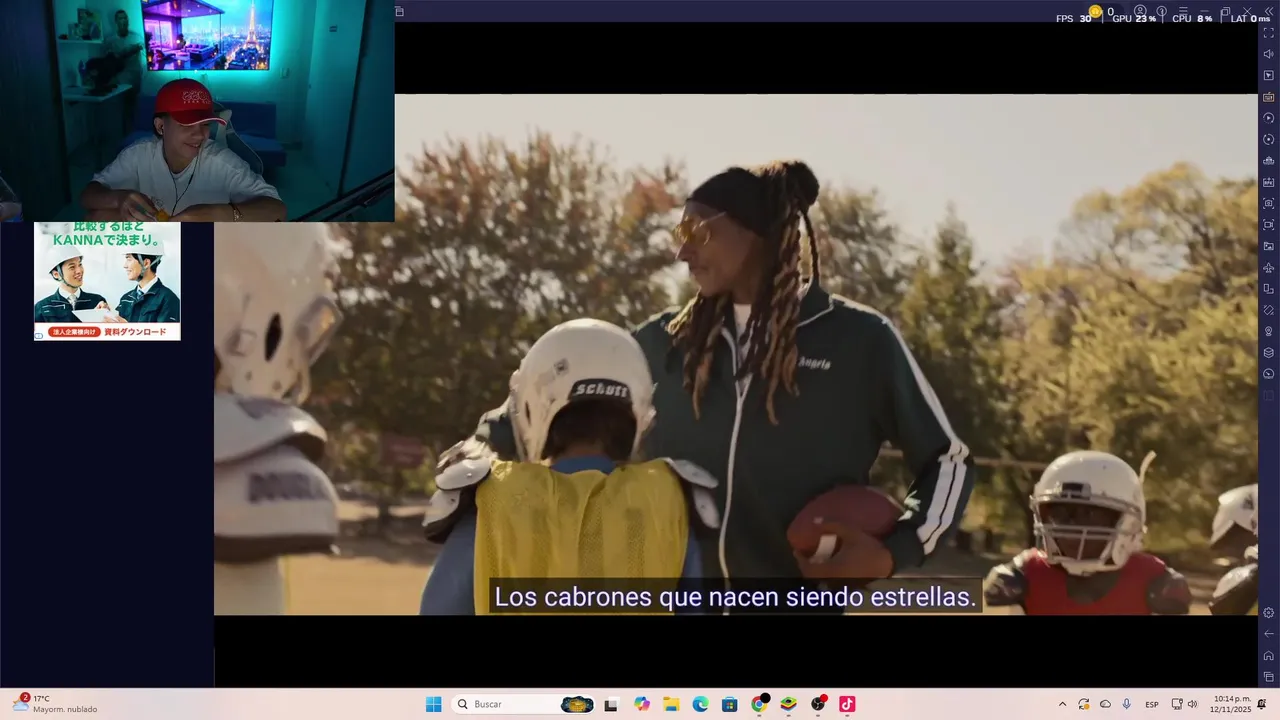Start screen recording from the sidebar
Screen dimensions: 1280x720
(x=1269, y=225)
